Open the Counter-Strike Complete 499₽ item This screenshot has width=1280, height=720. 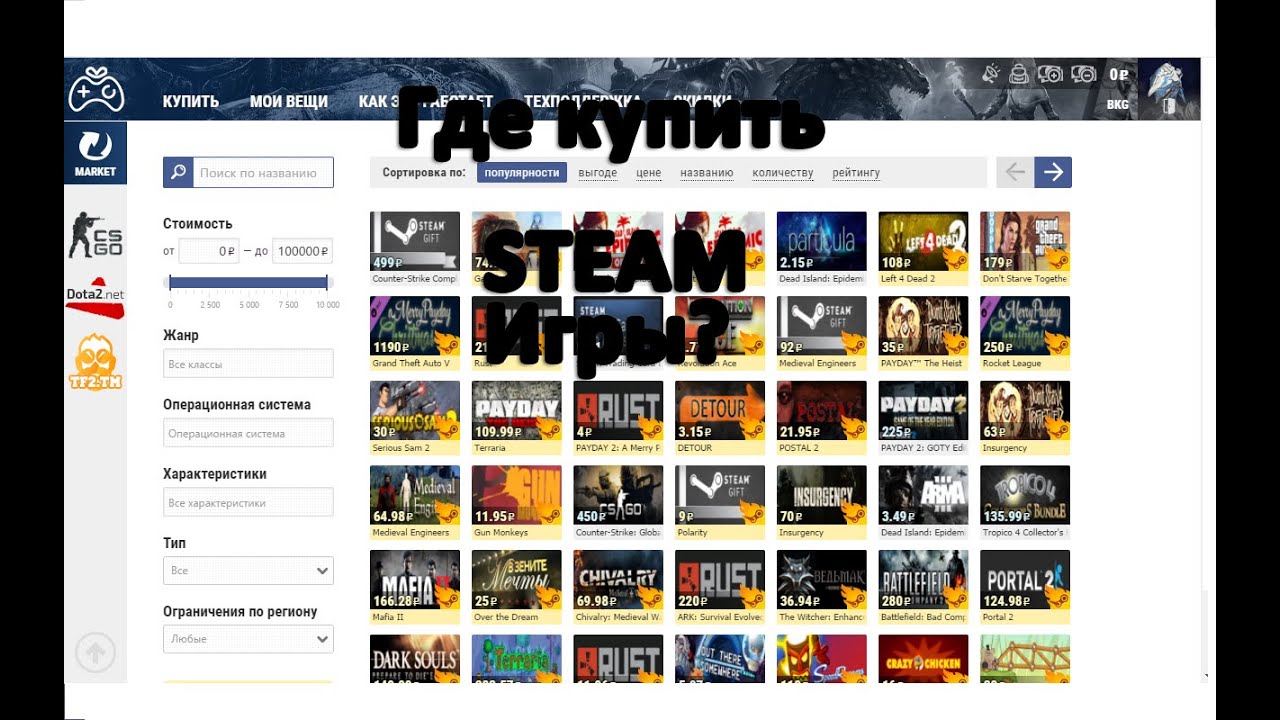click(x=415, y=248)
